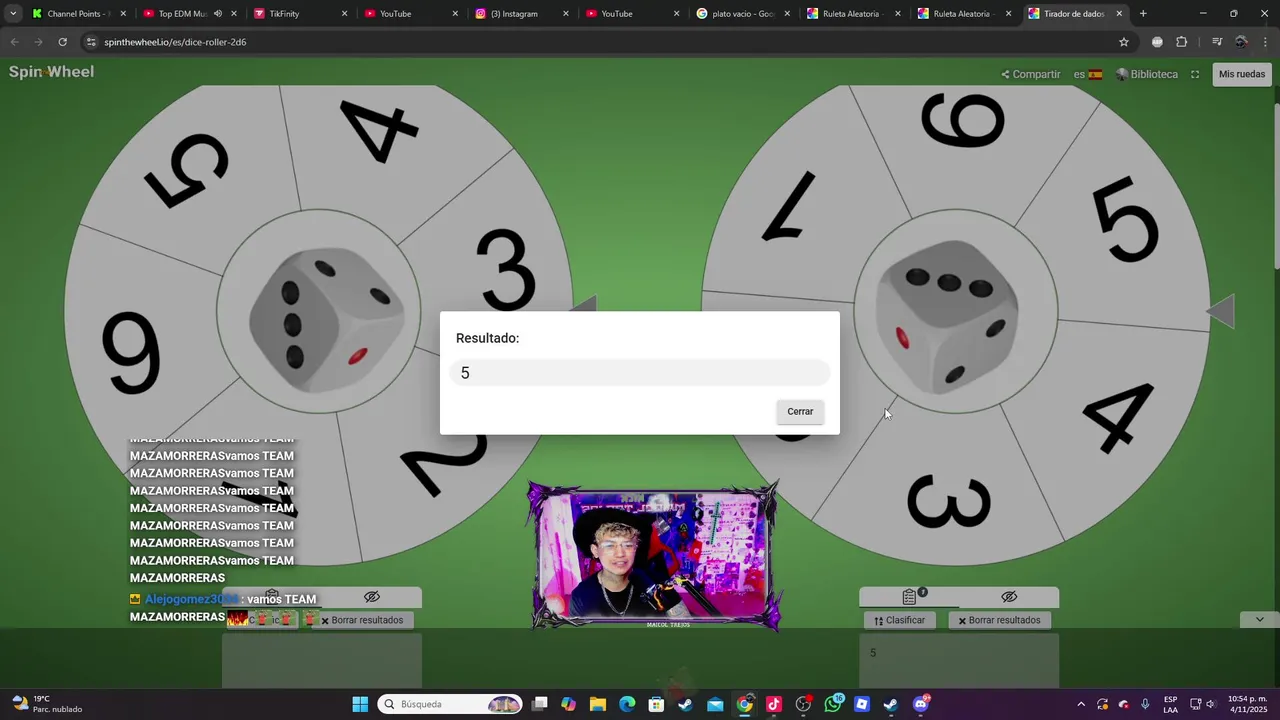Clear left wheel with Borrar resultados
1280x720 pixels.
click(362, 620)
